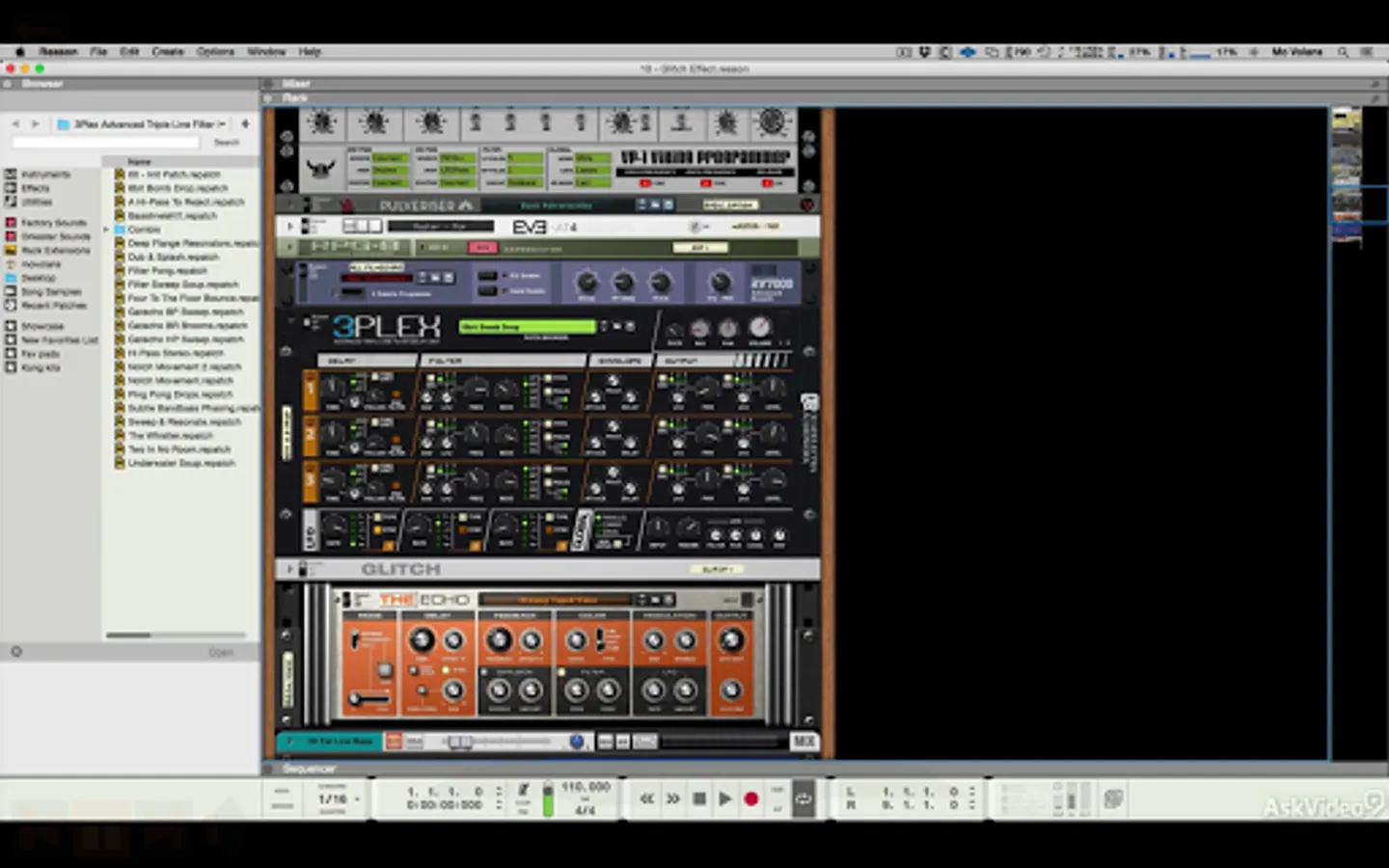Unfold the EV3 device in the rack
Viewport: 1389px width, 868px height.
pyautogui.click(x=288, y=226)
